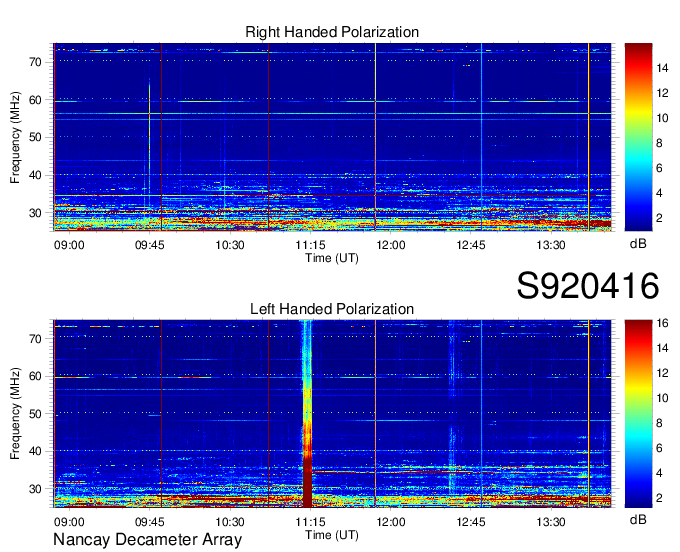Click the "Right Handed Polarization" plot title
Viewport: 680px width, 552px height.
click(x=332, y=32)
